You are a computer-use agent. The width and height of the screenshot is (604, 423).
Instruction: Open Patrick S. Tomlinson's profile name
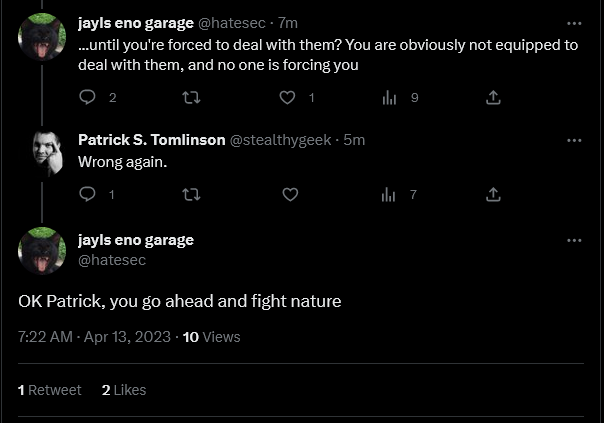tap(151, 140)
